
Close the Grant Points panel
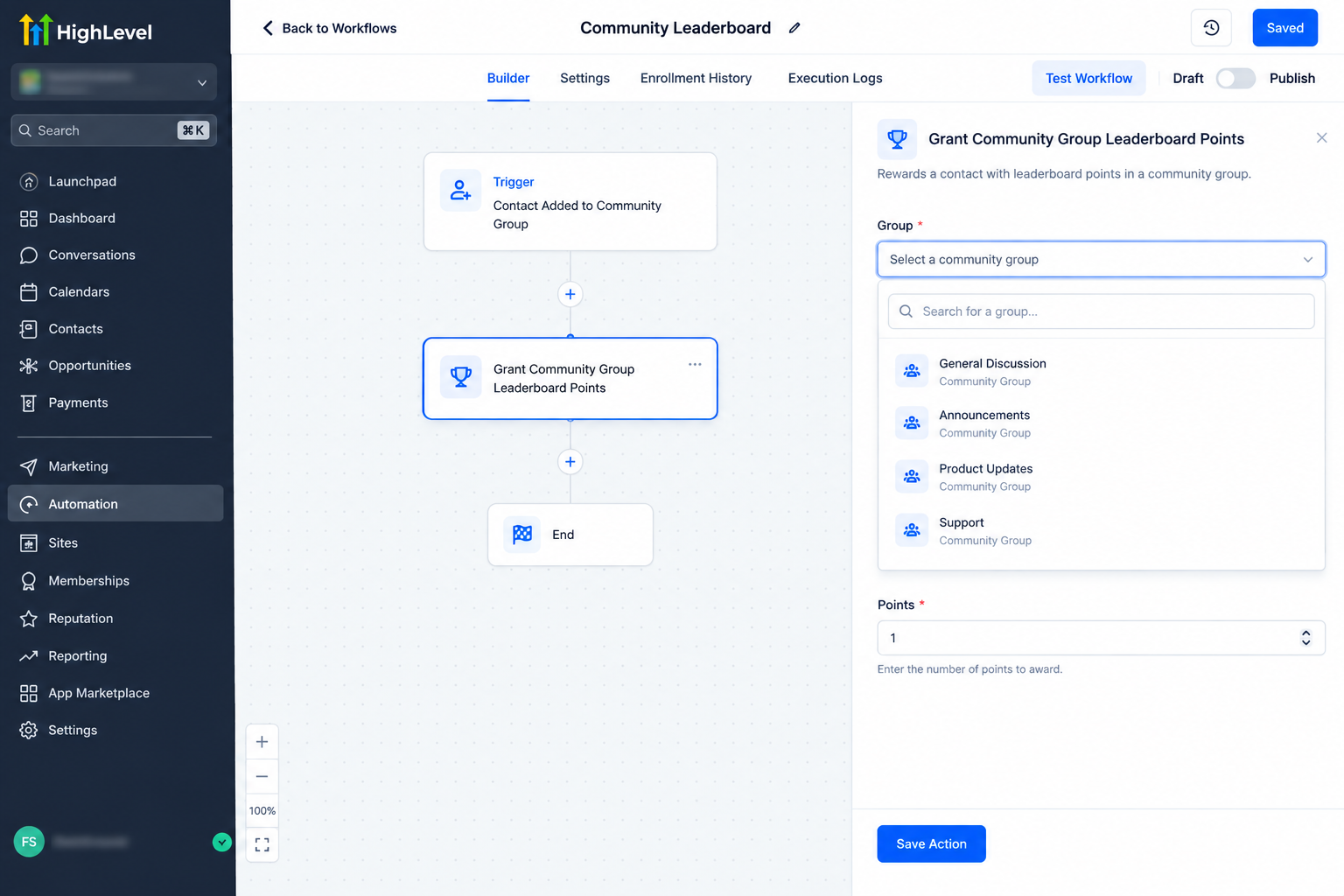[x=1321, y=138]
